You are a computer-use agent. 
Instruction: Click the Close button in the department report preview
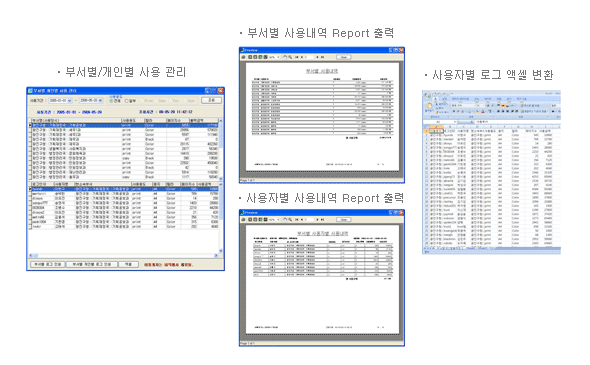point(344,57)
